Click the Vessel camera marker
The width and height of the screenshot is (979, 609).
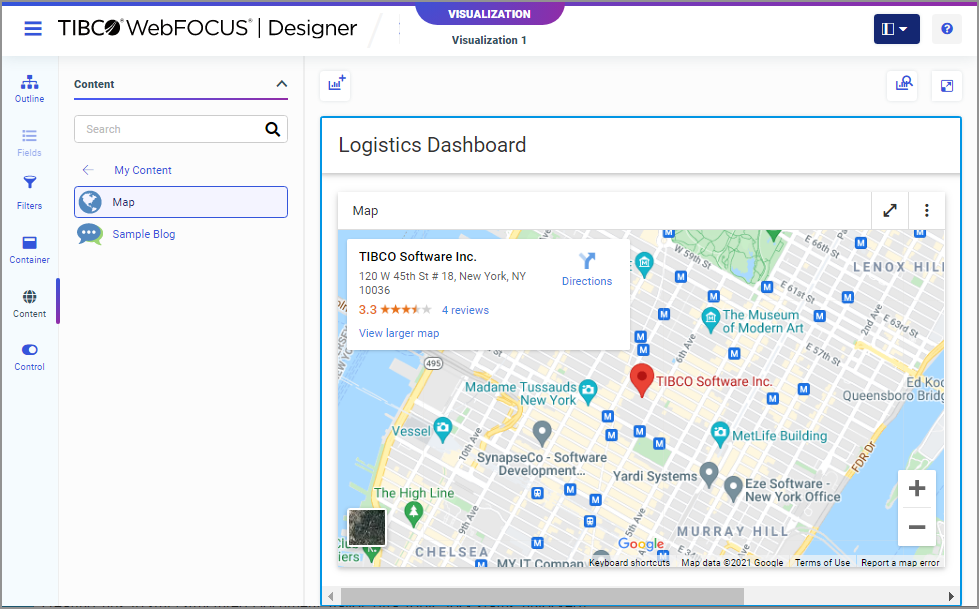(x=443, y=428)
